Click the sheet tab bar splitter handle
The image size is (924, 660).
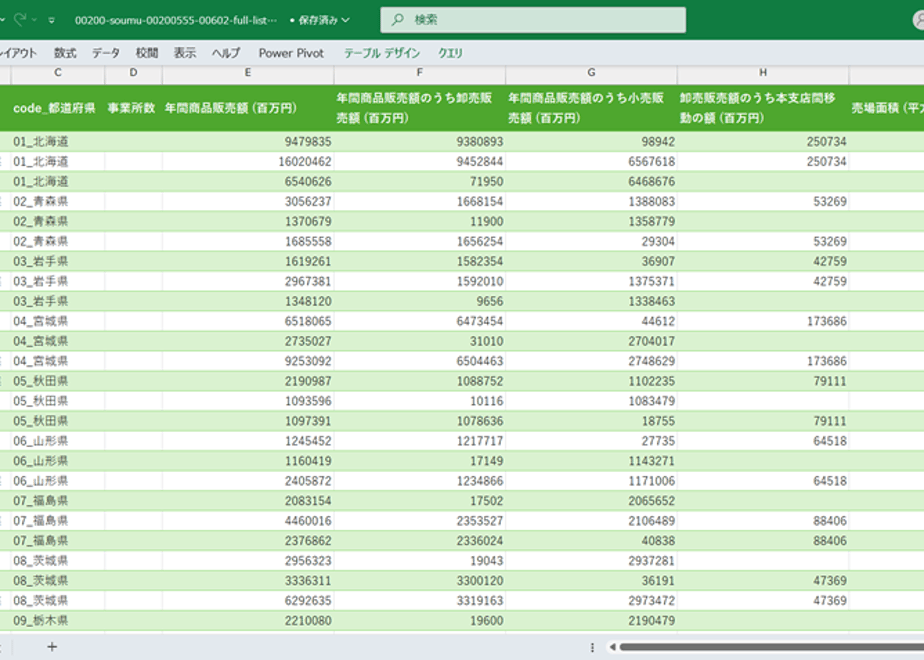click(x=592, y=647)
